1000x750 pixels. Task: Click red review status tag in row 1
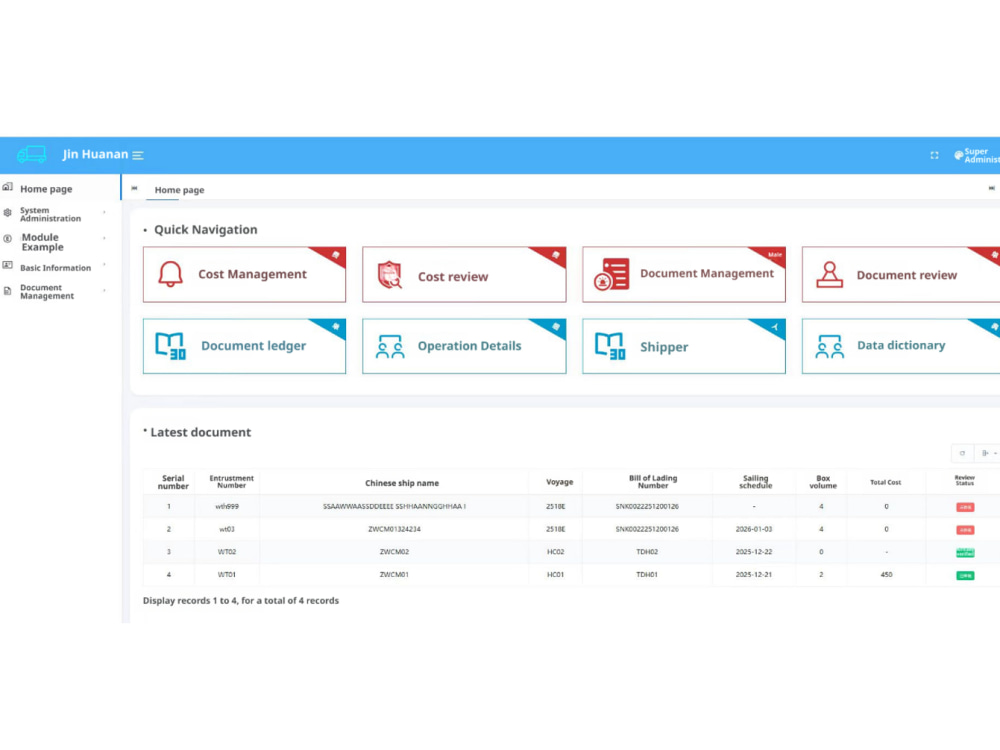[x=965, y=507]
